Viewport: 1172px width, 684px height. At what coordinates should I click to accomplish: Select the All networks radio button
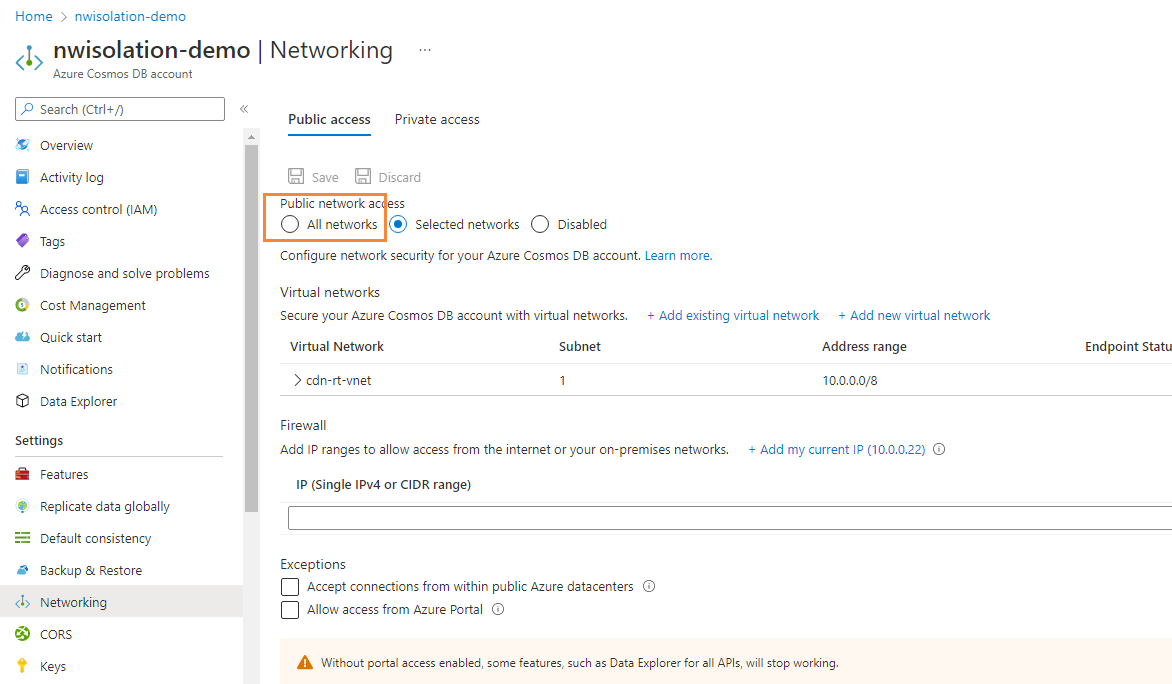pos(289,224)
